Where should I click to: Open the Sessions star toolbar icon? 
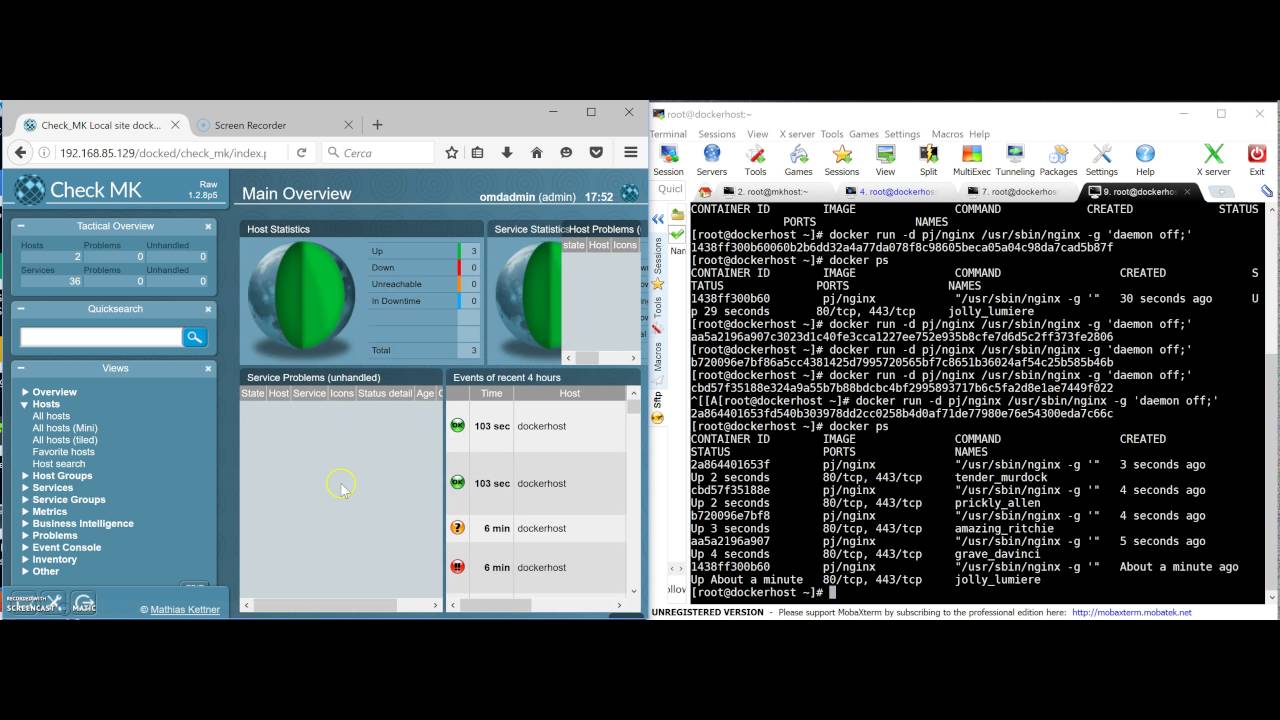click(x=842, y=159)
